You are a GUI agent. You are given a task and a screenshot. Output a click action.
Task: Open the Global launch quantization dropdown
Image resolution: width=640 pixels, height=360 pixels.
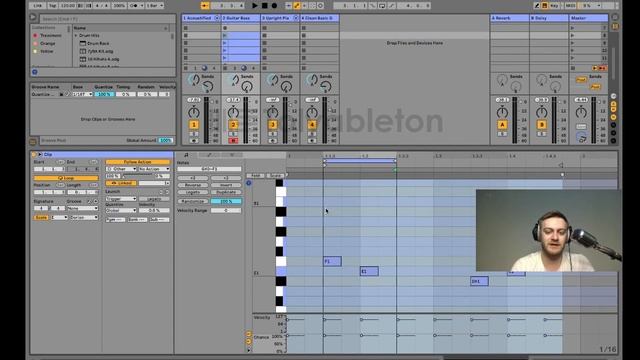pos(121,211)
